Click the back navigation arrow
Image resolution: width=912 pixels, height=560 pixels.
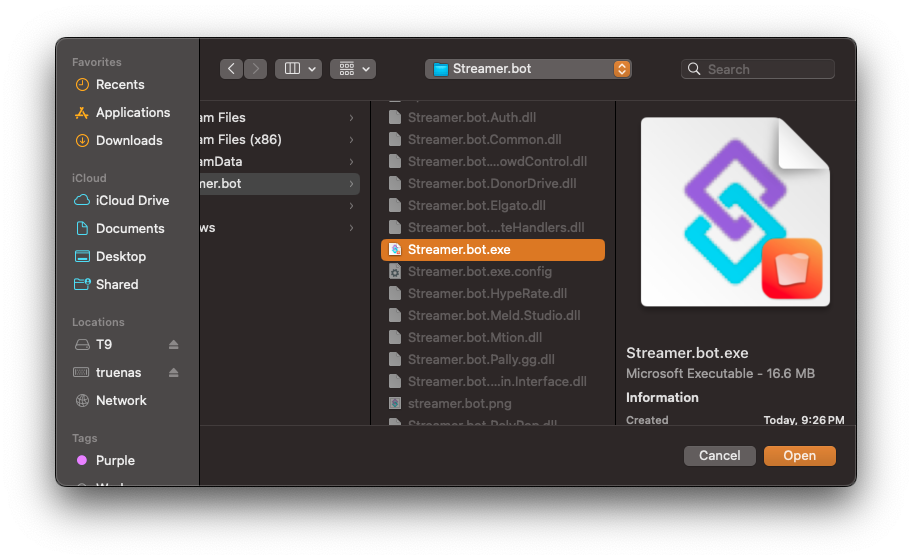point(232,69)
